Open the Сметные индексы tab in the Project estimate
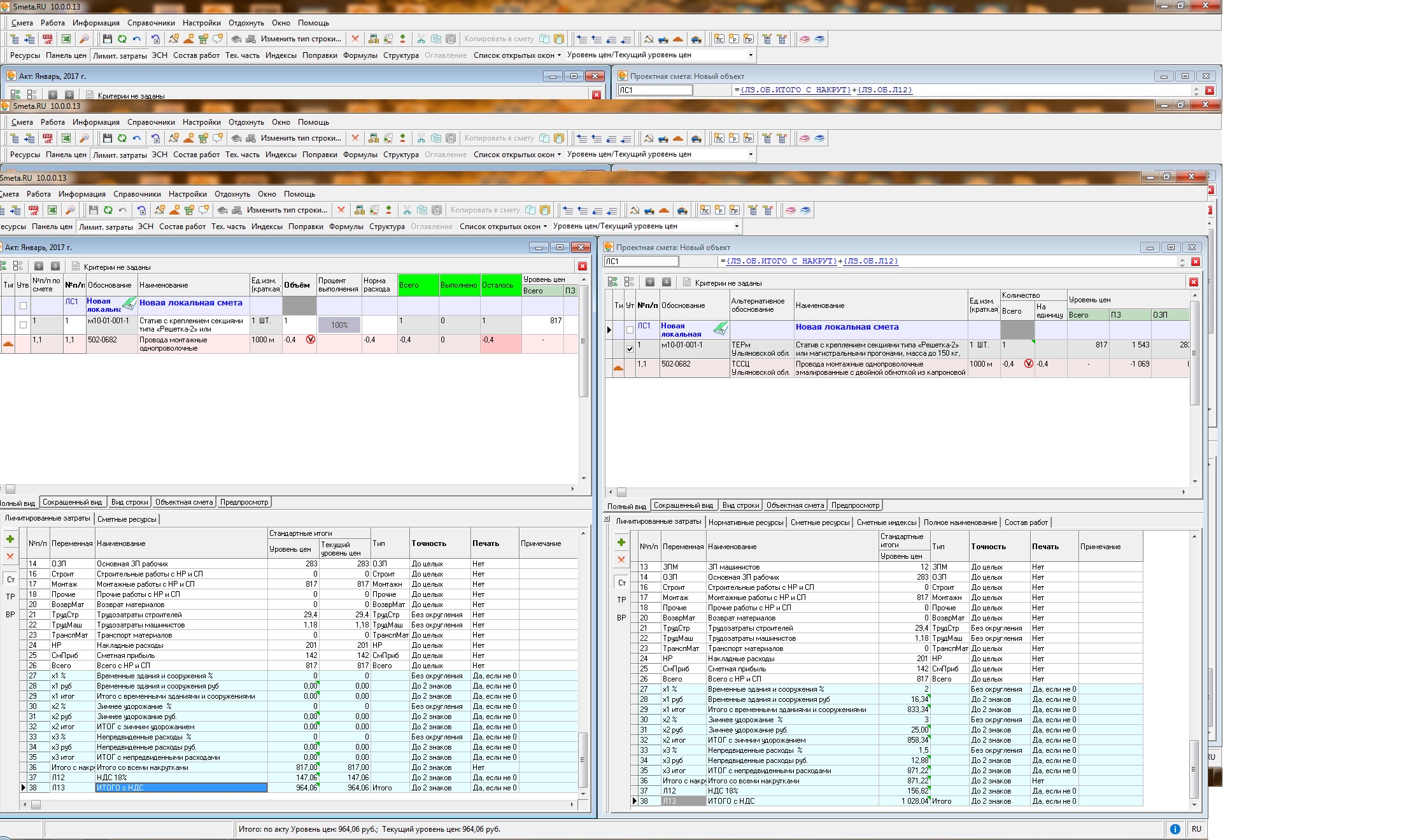This screenshot has height=840, width=1421. [886, 522]
